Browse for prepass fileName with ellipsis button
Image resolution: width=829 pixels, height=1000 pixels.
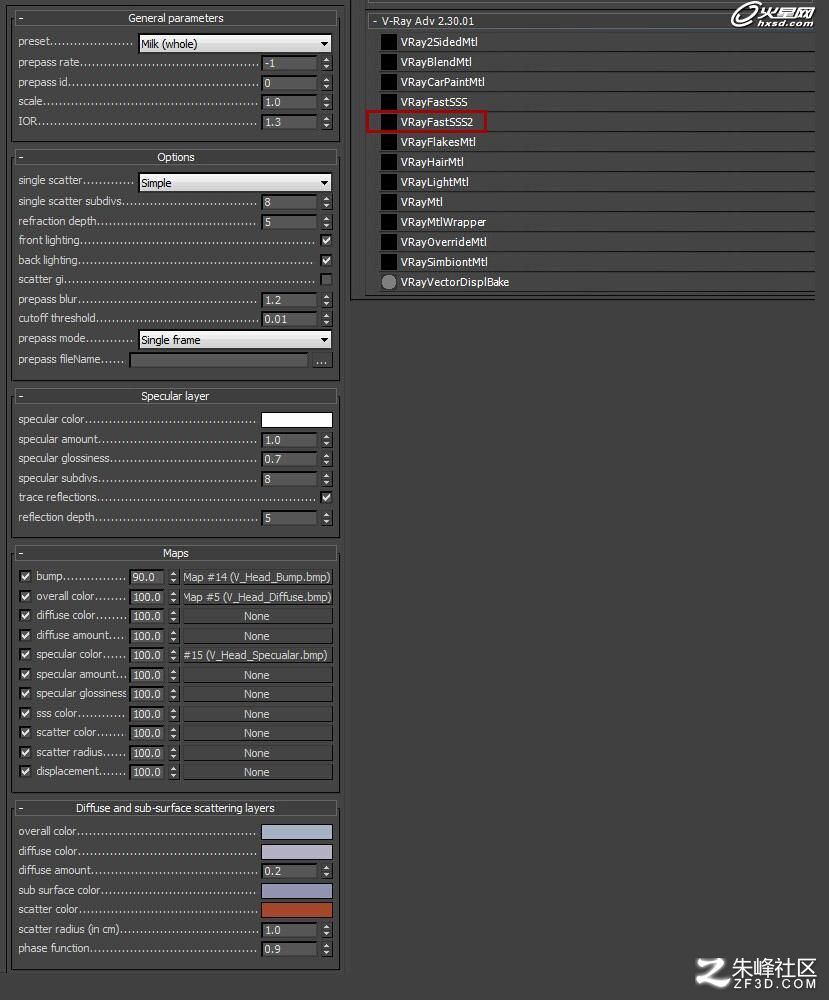(x=321, y=360)
